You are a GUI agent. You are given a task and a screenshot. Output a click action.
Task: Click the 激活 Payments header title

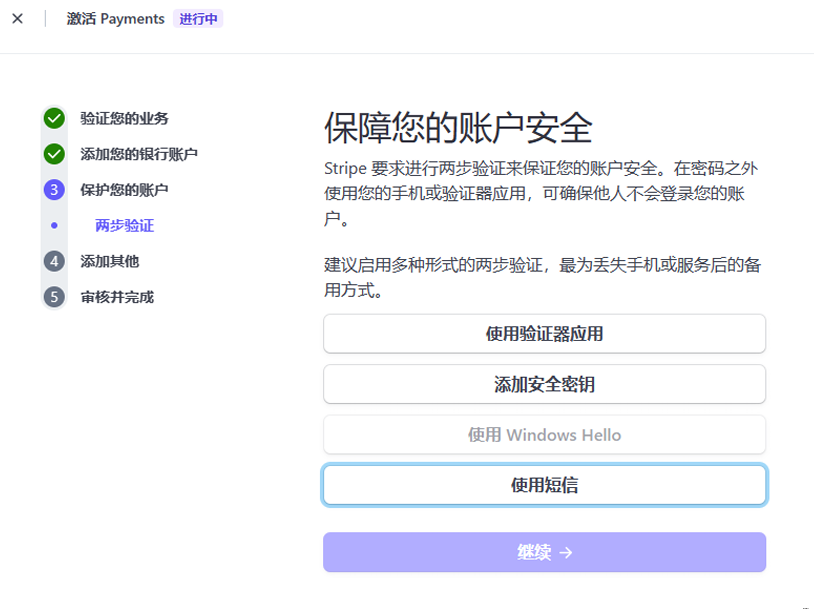tap(115, 19)
